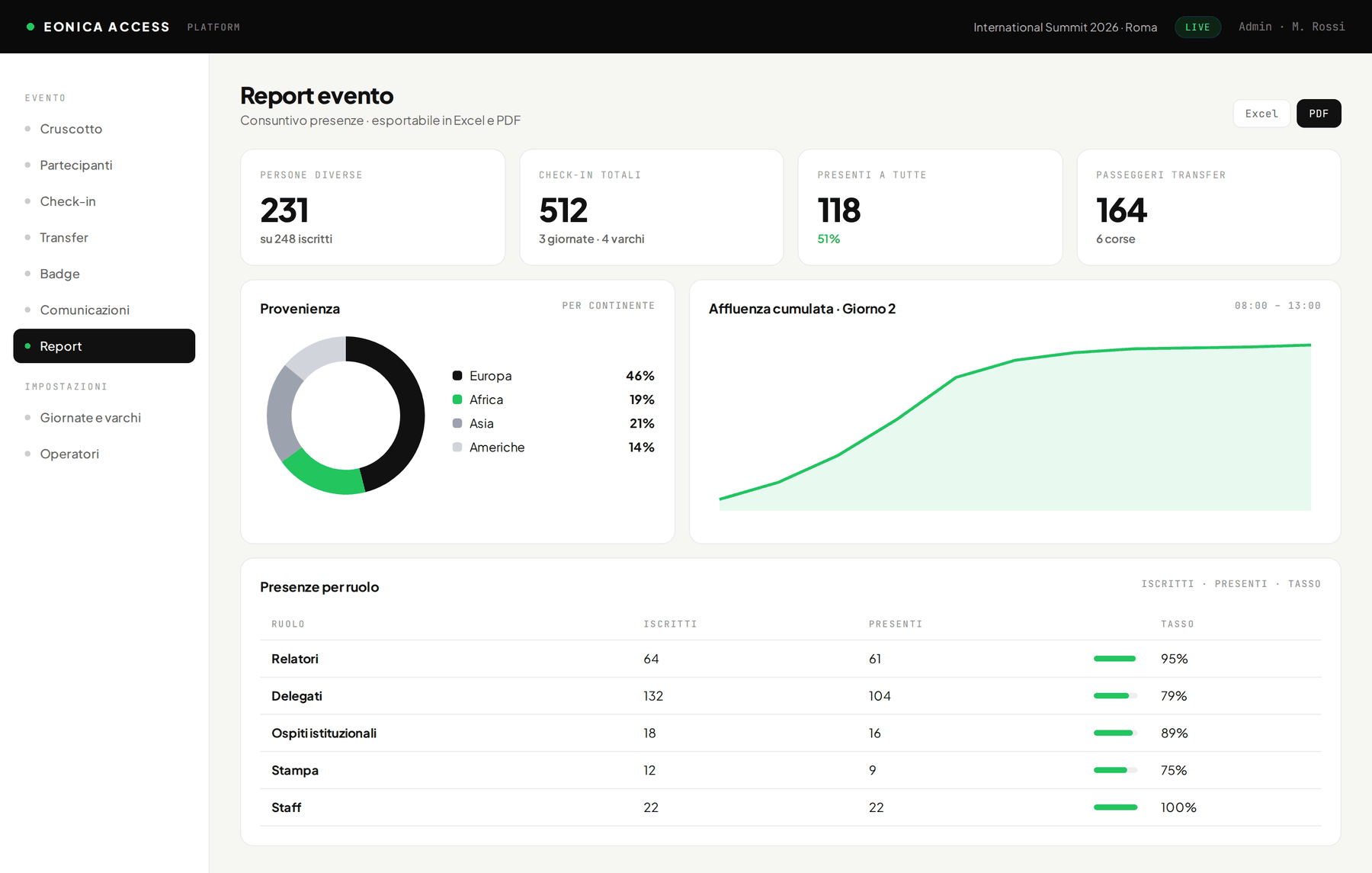Export the report to Excel

coord(1261,114)
